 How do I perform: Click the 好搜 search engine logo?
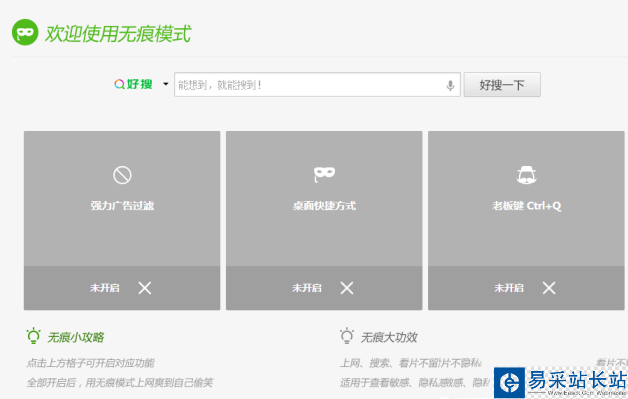tap(133, 84)
